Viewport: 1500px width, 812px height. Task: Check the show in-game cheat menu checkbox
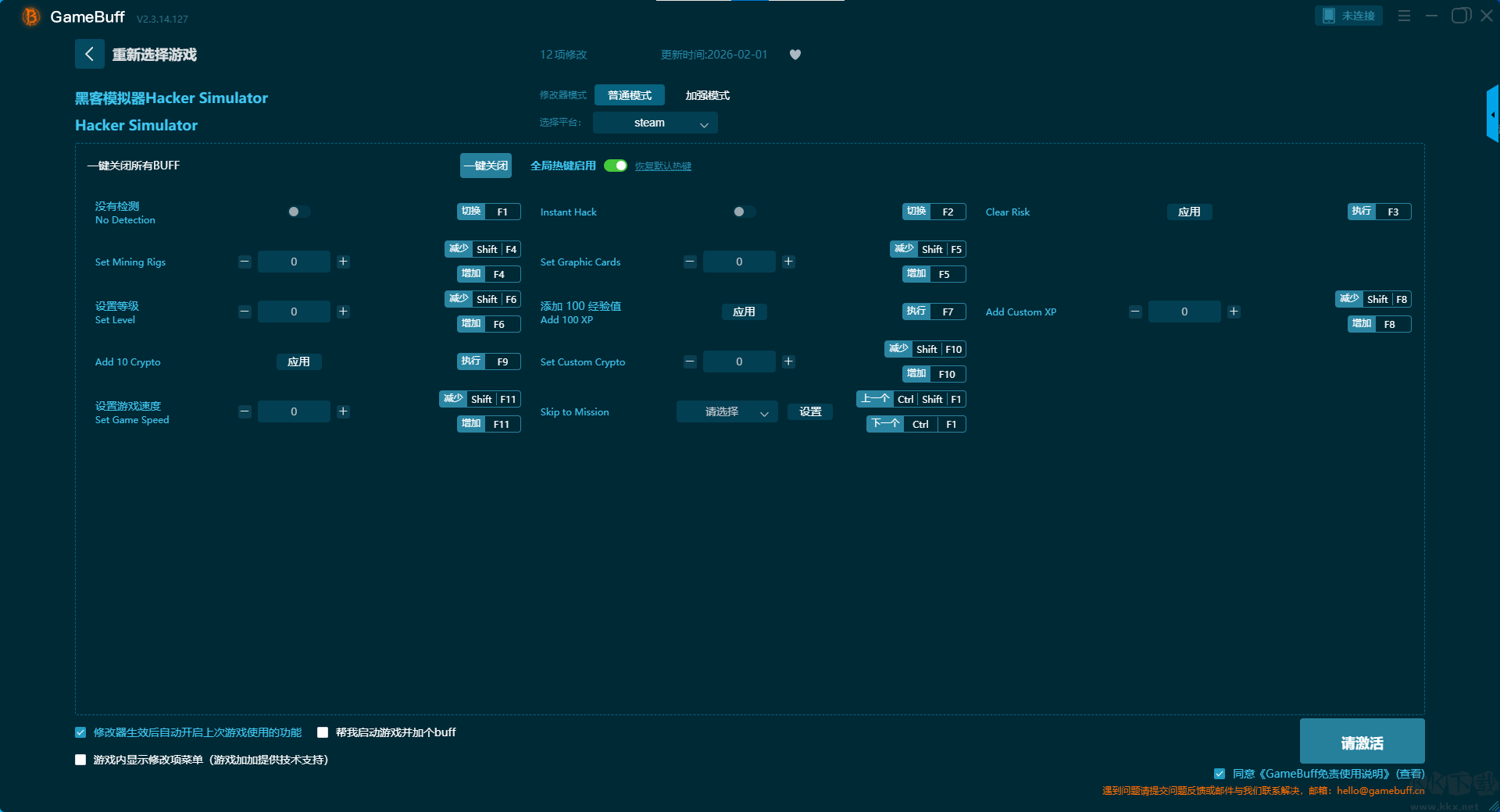(80, 760)
